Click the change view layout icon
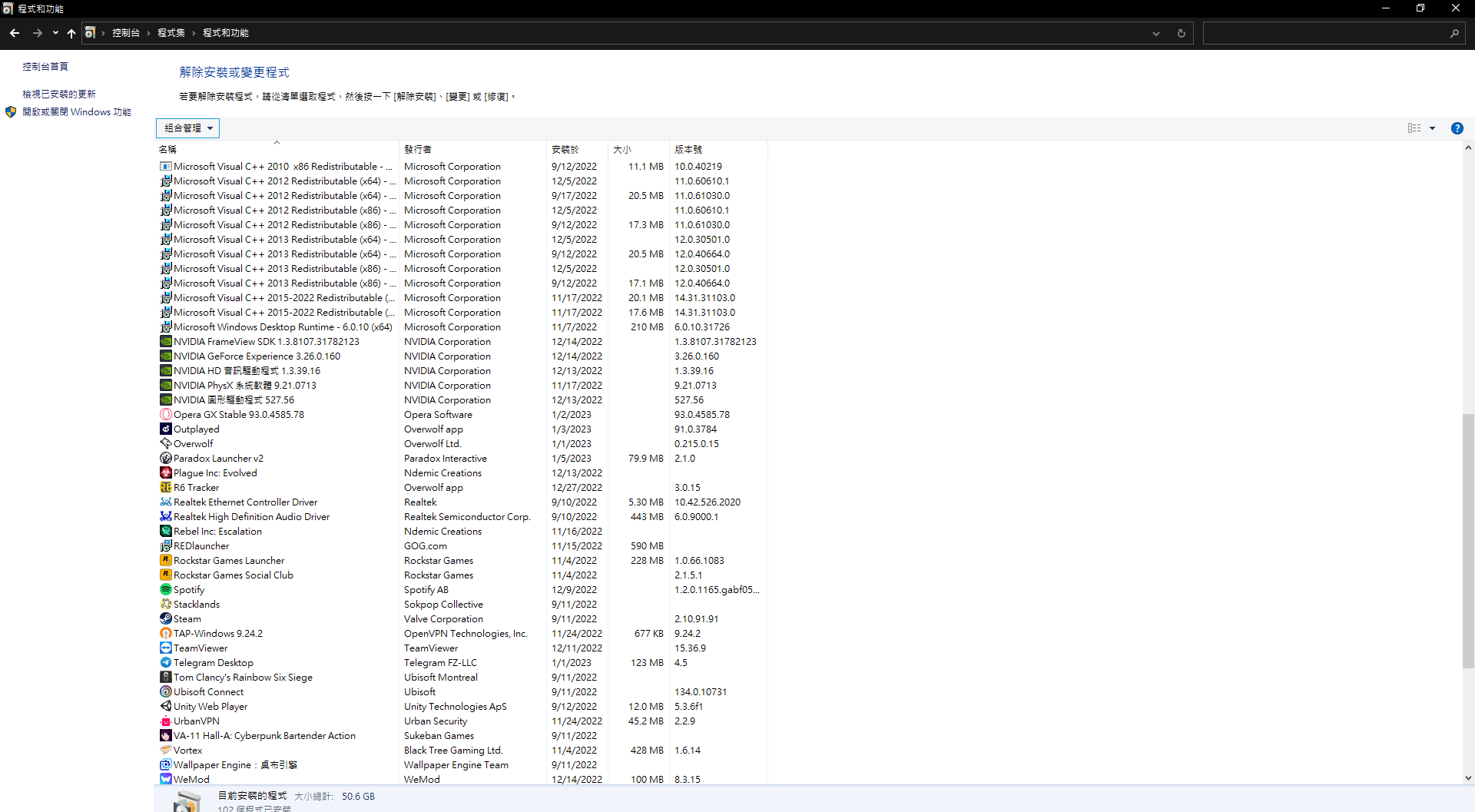Image resolution: width=1475 pixels, height=812 pixels. (1414, 128)
